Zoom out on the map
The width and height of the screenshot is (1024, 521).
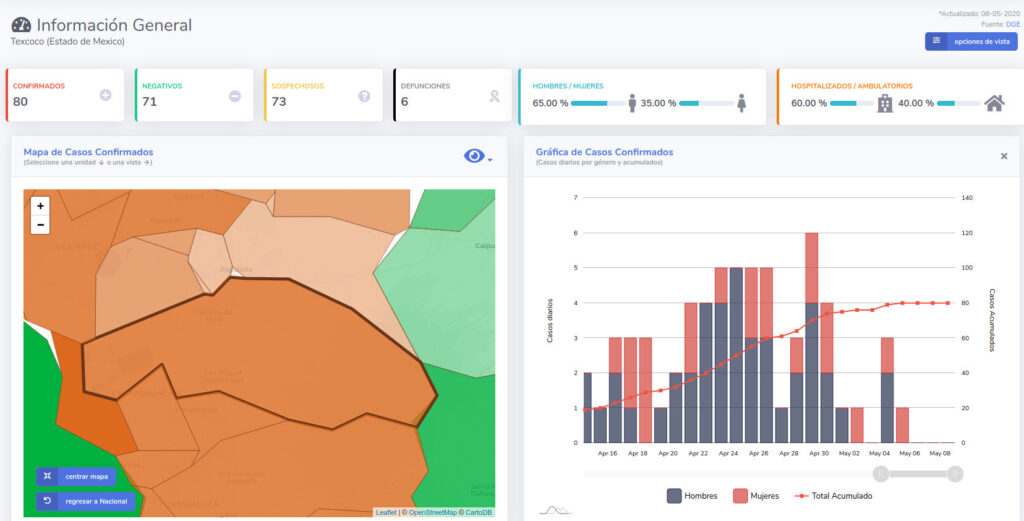(x=40, y=225)
